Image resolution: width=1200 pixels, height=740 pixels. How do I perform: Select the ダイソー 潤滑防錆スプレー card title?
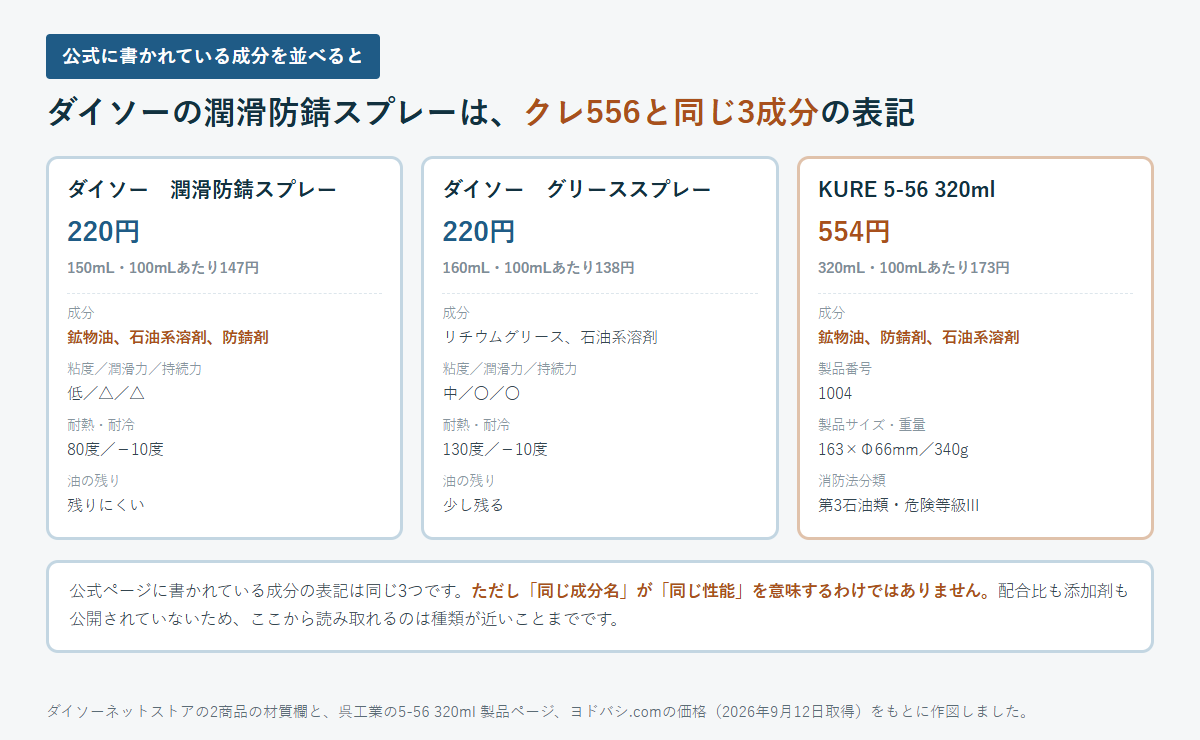[x=202, y=189]
